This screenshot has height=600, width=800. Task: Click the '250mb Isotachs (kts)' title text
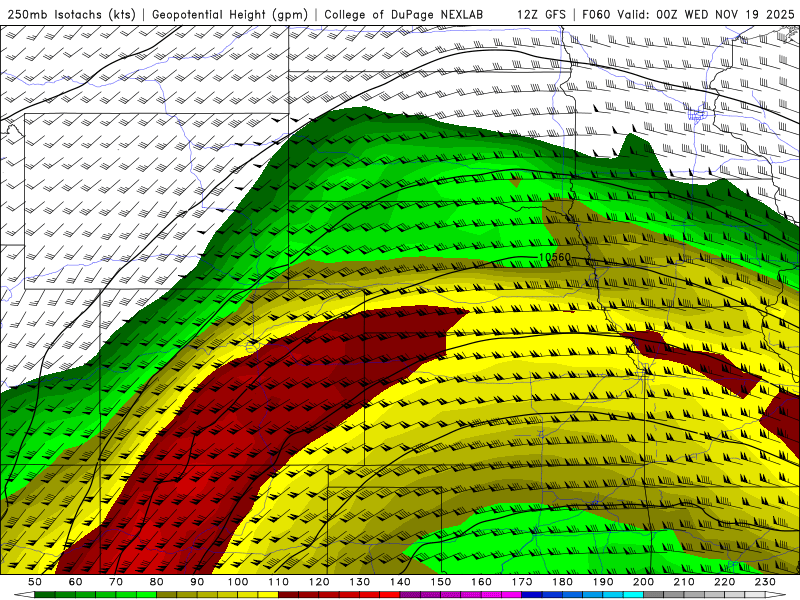71,15
